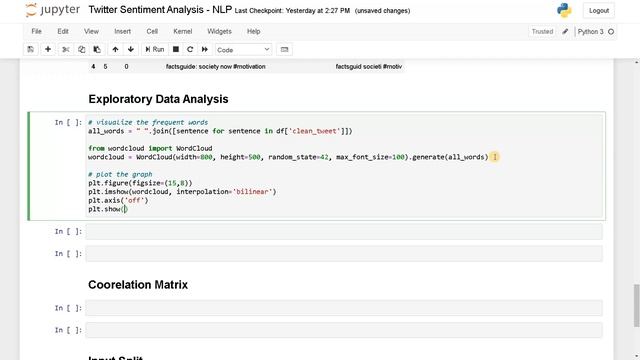Click the plt.axis('off') line

click(x=118, y=200)
